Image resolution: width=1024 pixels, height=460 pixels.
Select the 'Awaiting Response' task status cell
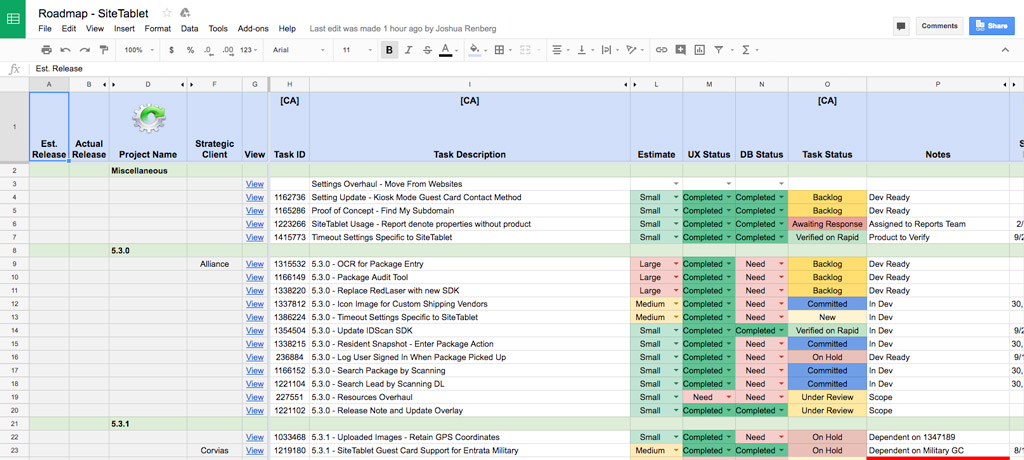pos(827,224)
